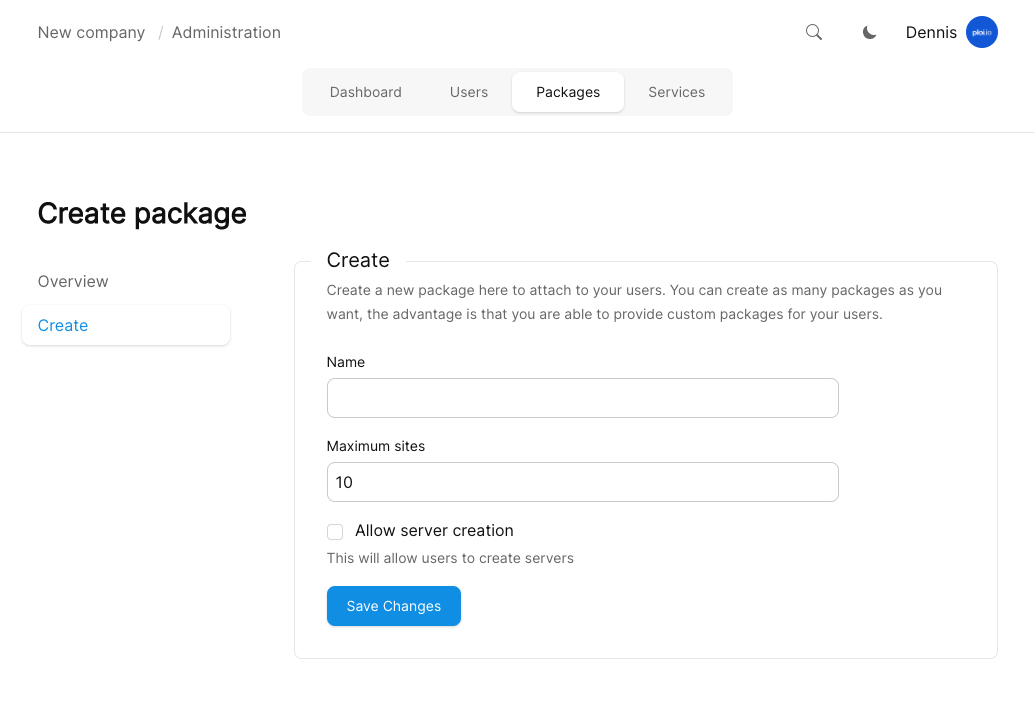The height and width of the screenshot is (713, 1034).
Task: Select the Packages tab
Action: coord(568,92)
